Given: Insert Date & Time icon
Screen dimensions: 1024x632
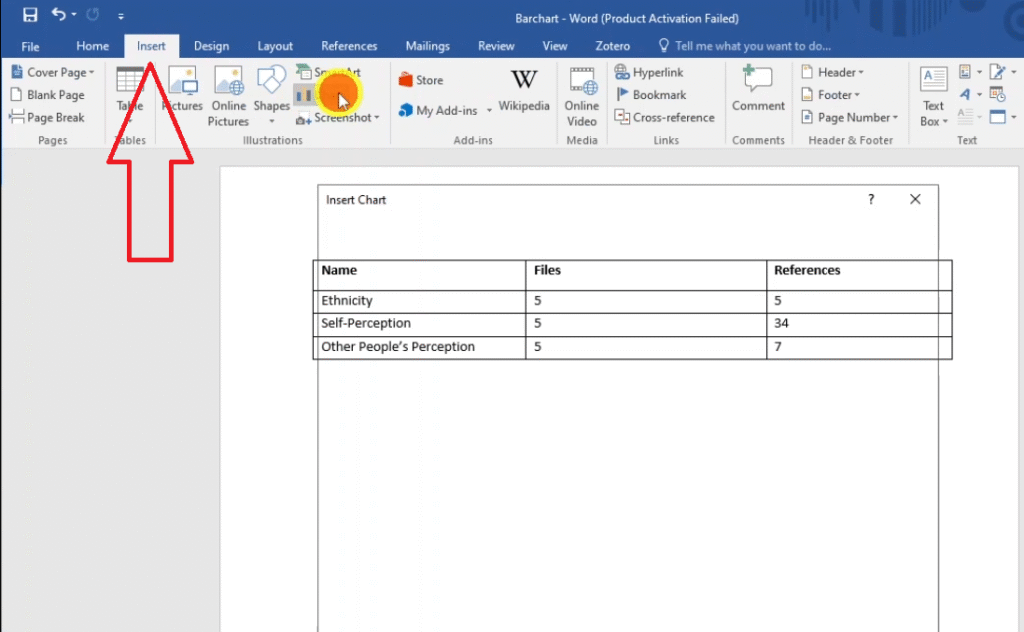Looking at the screenshot, I should pos(997,95).
